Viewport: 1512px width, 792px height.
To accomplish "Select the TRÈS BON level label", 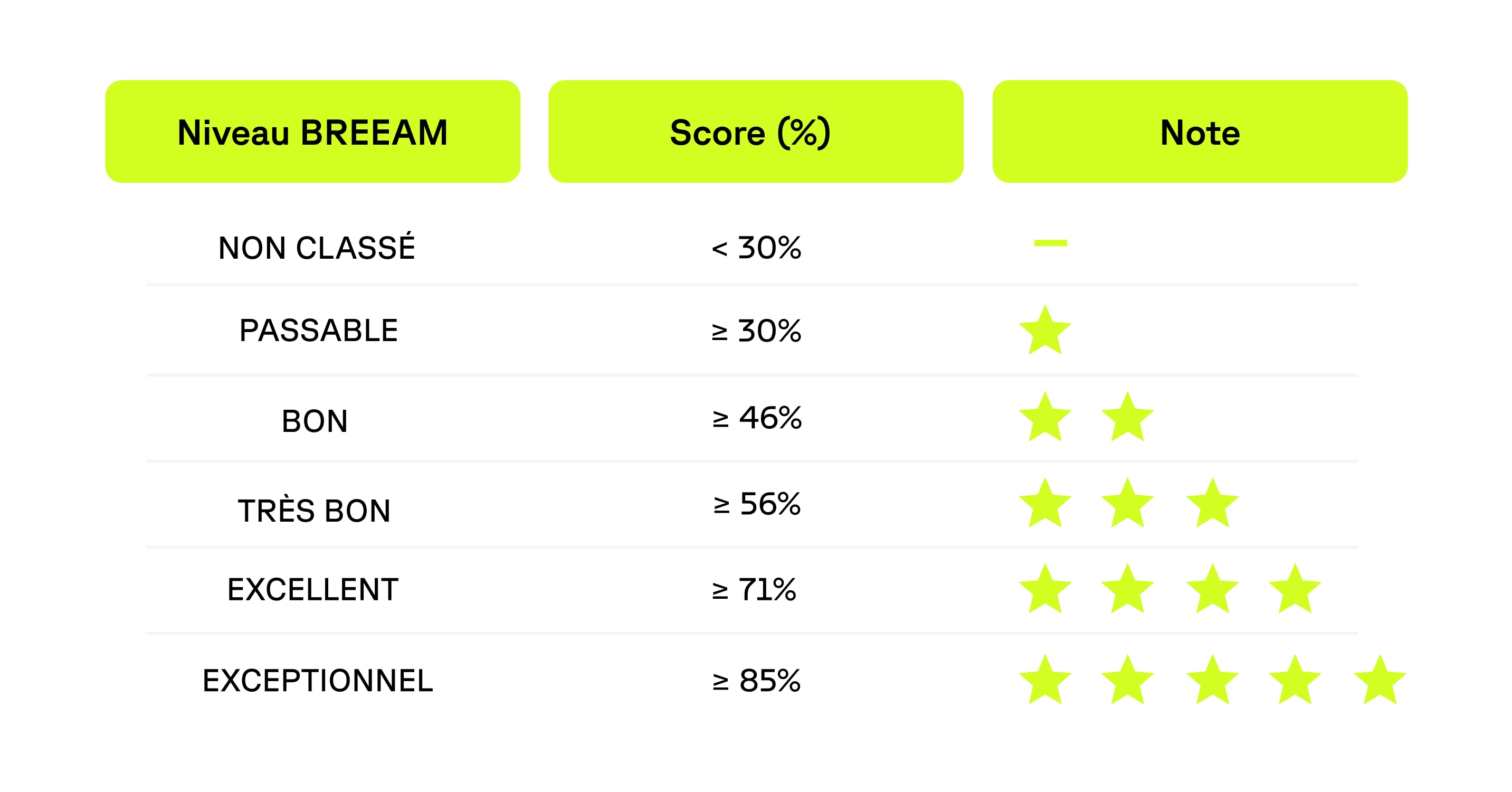I will pyautogui.click(x=314, y=510).
